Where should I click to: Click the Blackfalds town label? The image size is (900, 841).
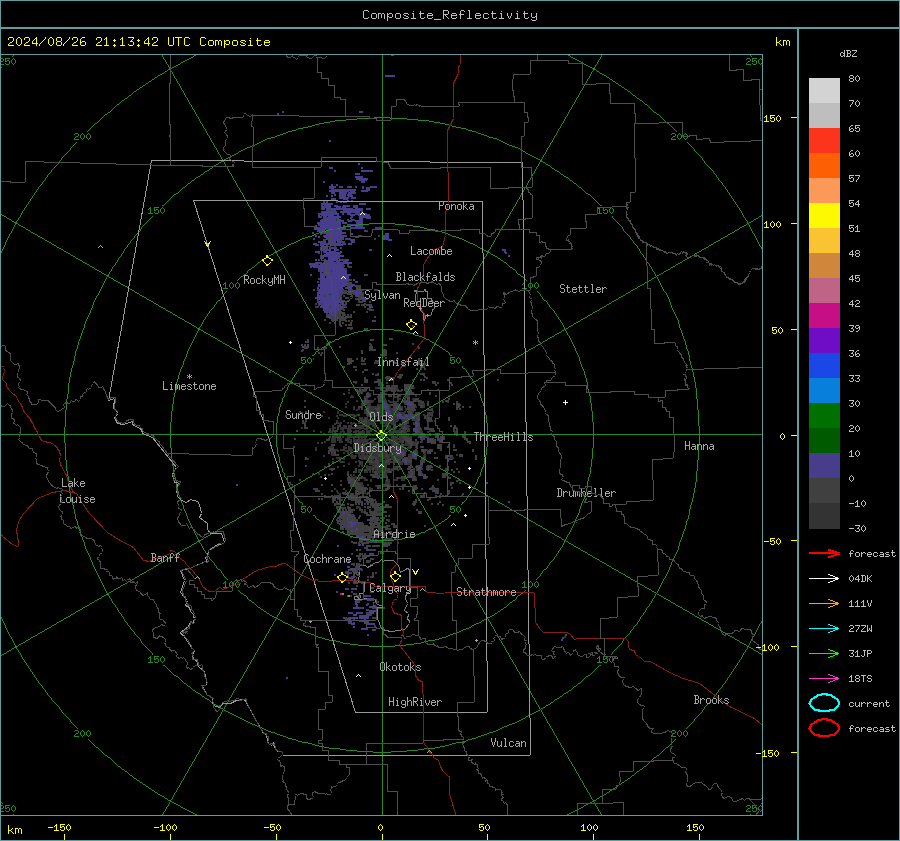pos(425,277)
